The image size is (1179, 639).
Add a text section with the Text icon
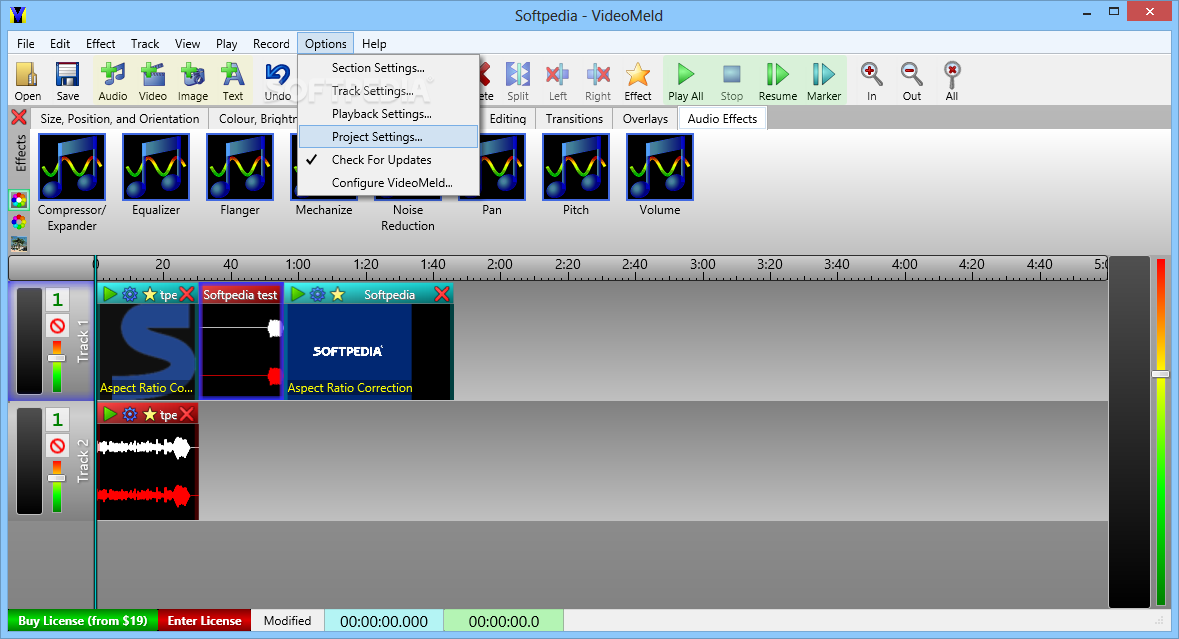click(x=232, y=81)
